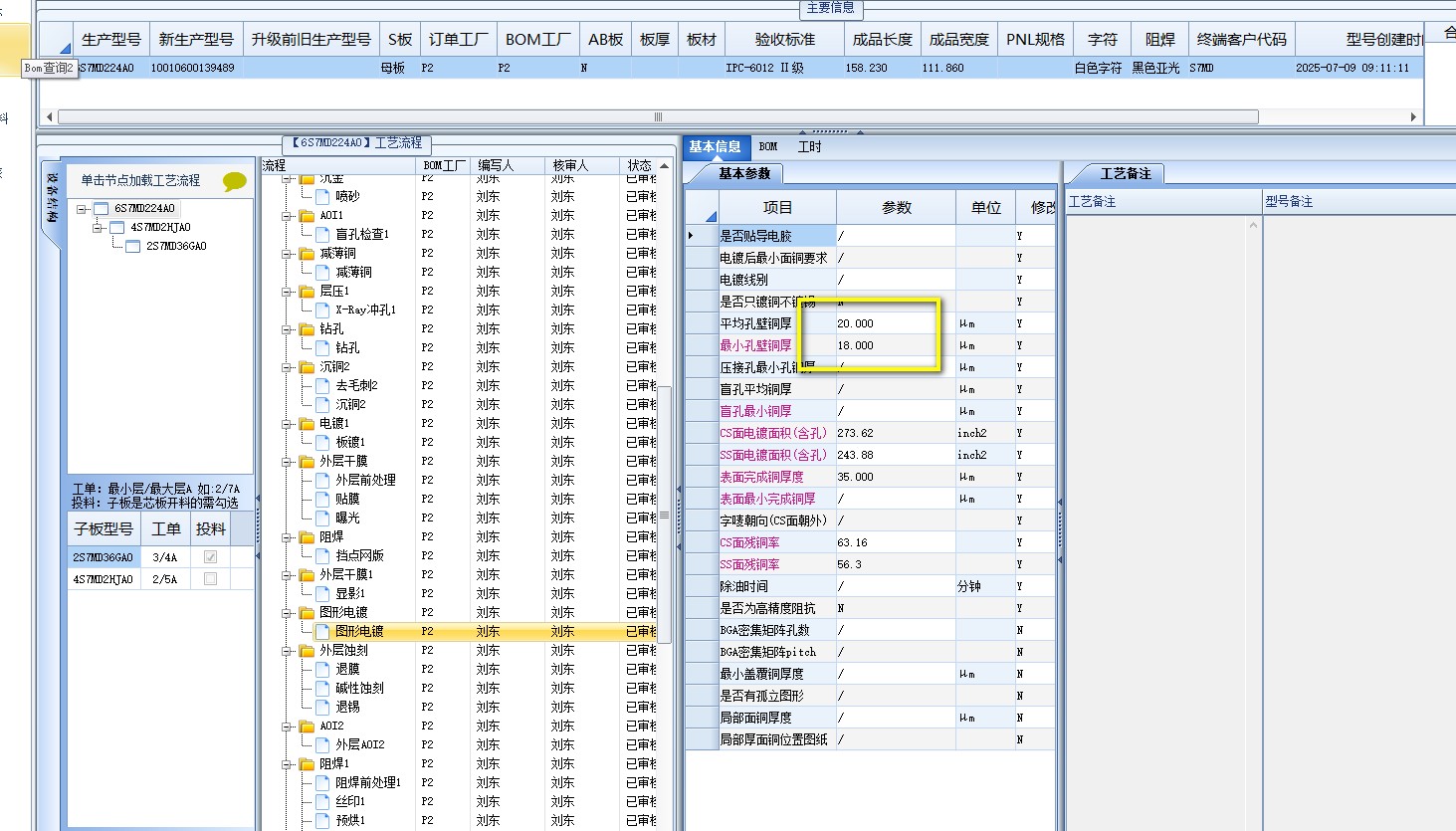The height and width of the screenshot is (831, 1456).
Task: Click the 工单 cell 3/4A
Action: click(165, 557)
